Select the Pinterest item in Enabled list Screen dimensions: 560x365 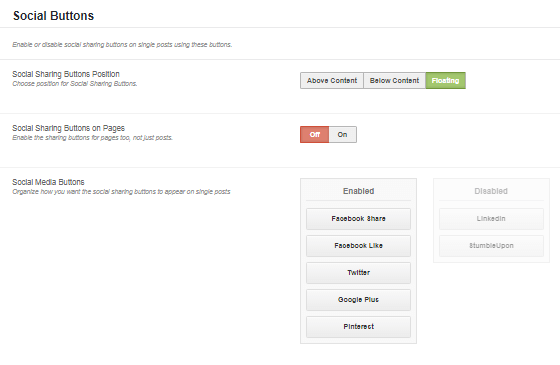pos(358,327)
